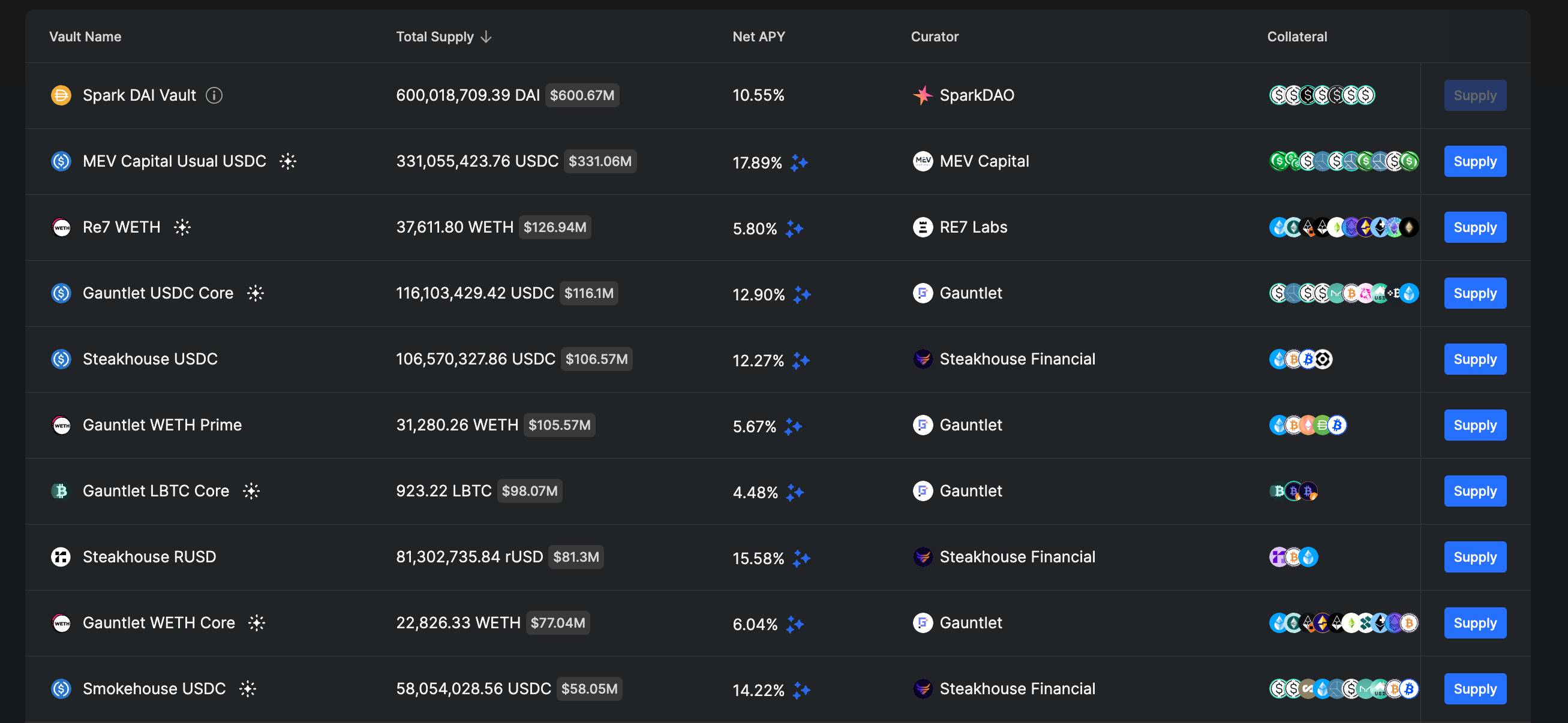Supply to the Re7 WETH vault
Viewport: 1568px width, 723px height.
click(x=1475, y=227)
